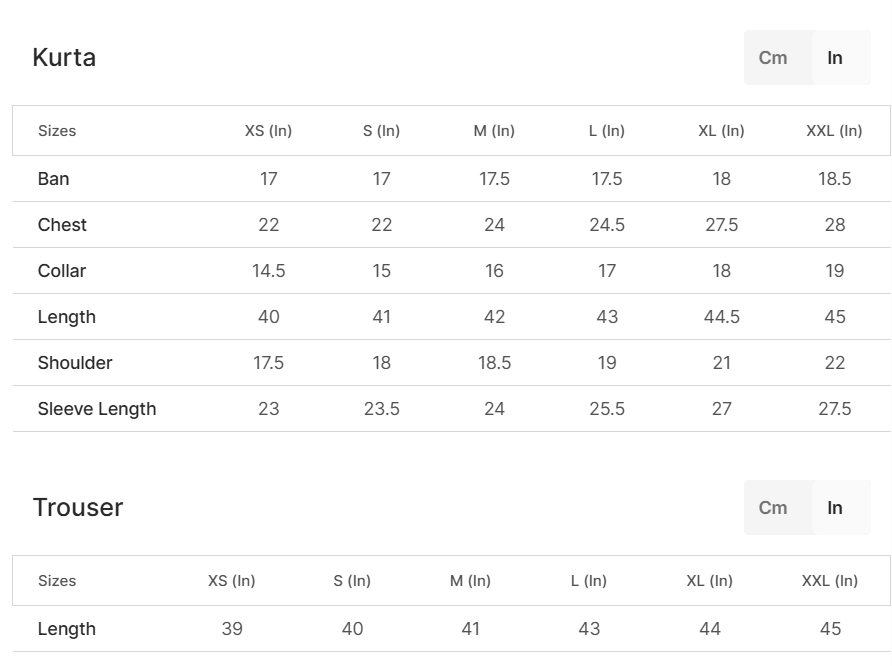Screen dimensions: 892x666
Task: Select the In unit for Trouser
Action: point(835,508)
